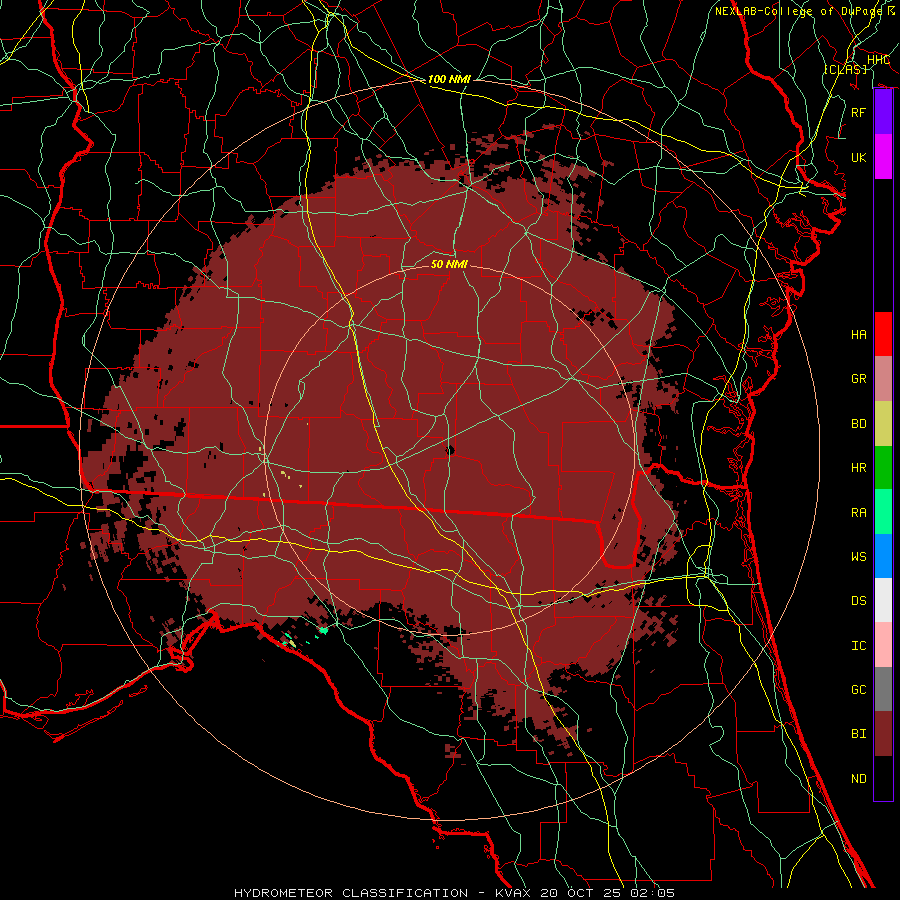Click the 'GC' legend label

pyautogui.click(x=859, y=690)
